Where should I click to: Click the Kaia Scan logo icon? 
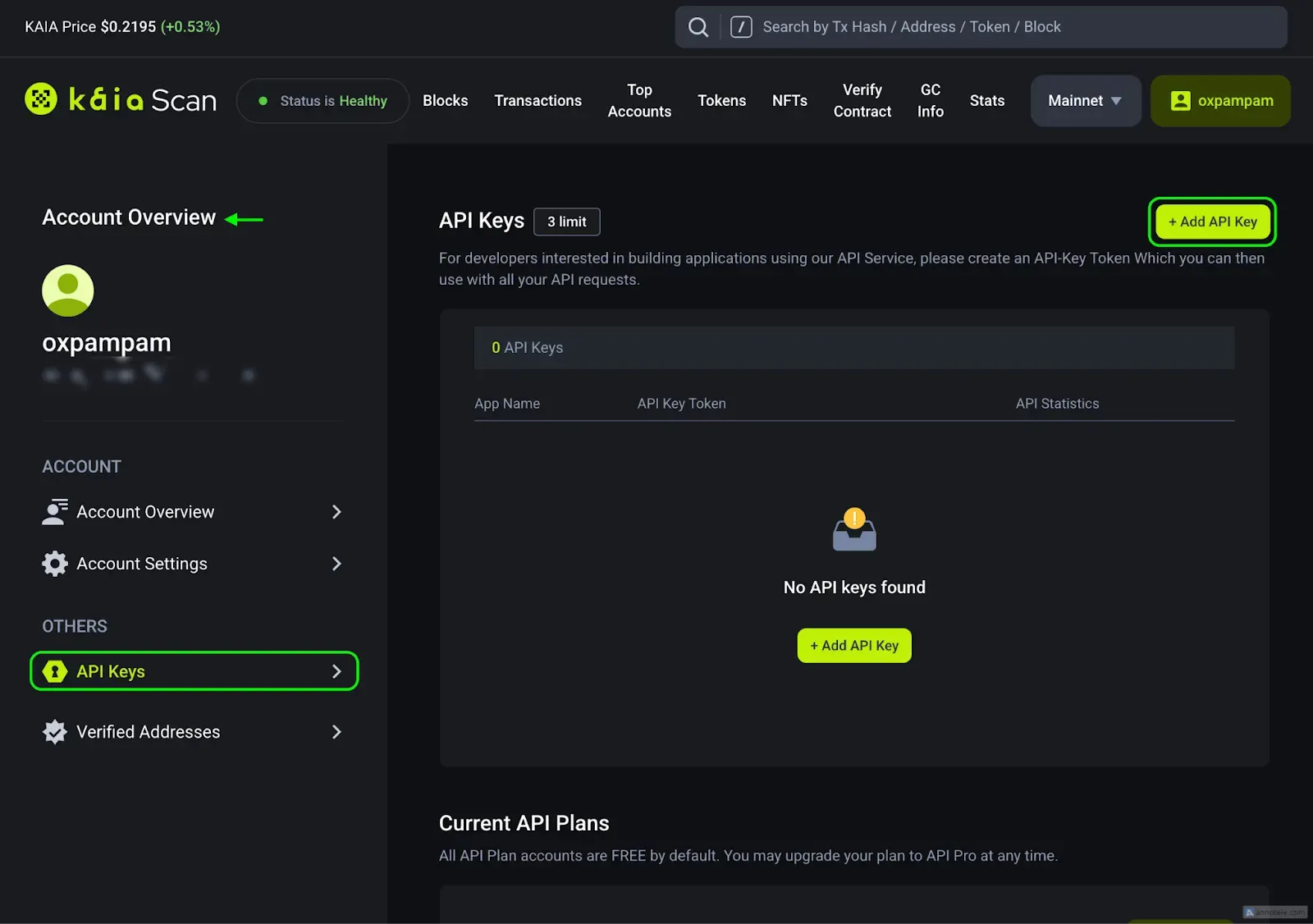40,99
